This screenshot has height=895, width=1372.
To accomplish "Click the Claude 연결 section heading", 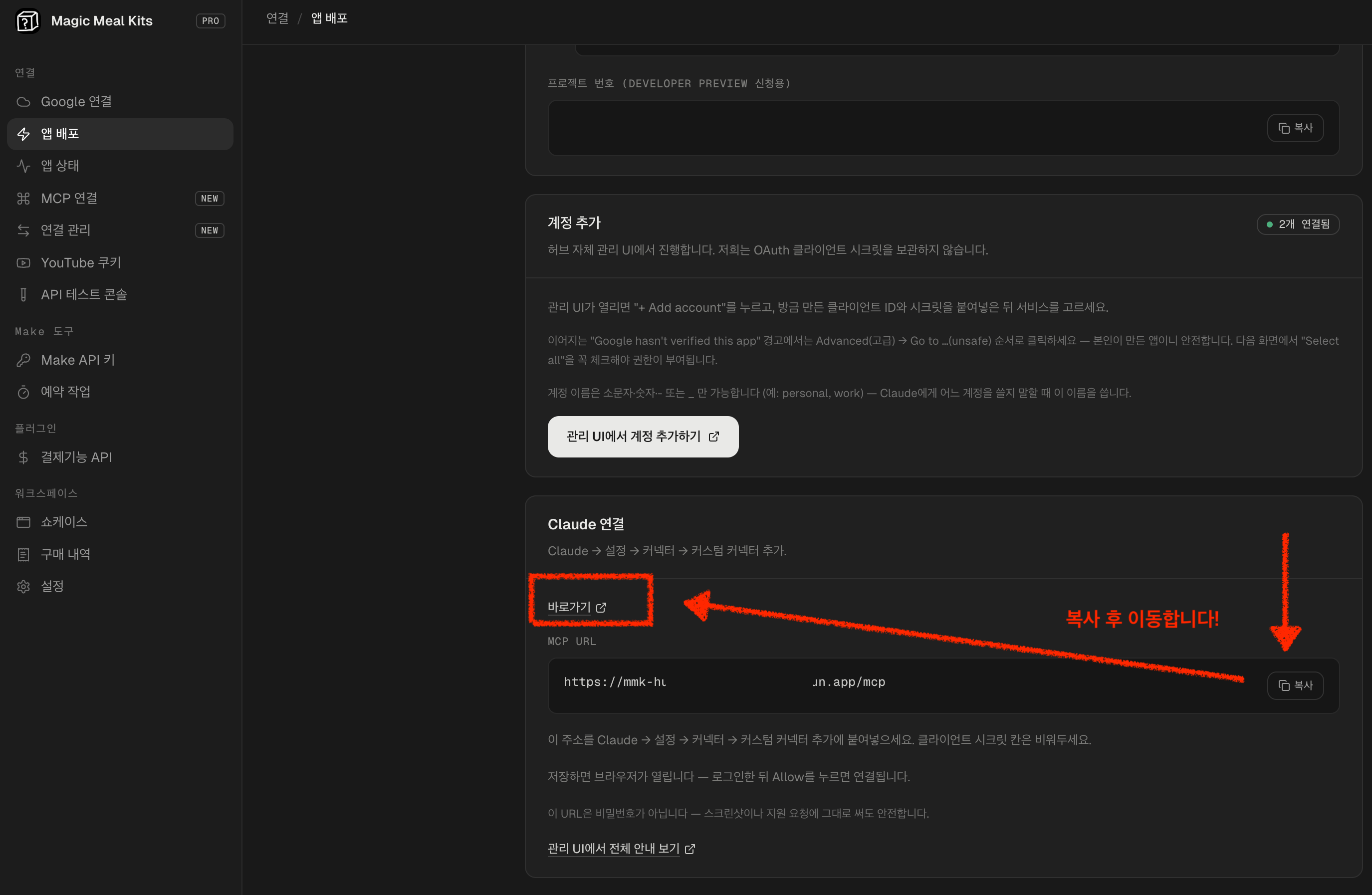I will (586, 524).
